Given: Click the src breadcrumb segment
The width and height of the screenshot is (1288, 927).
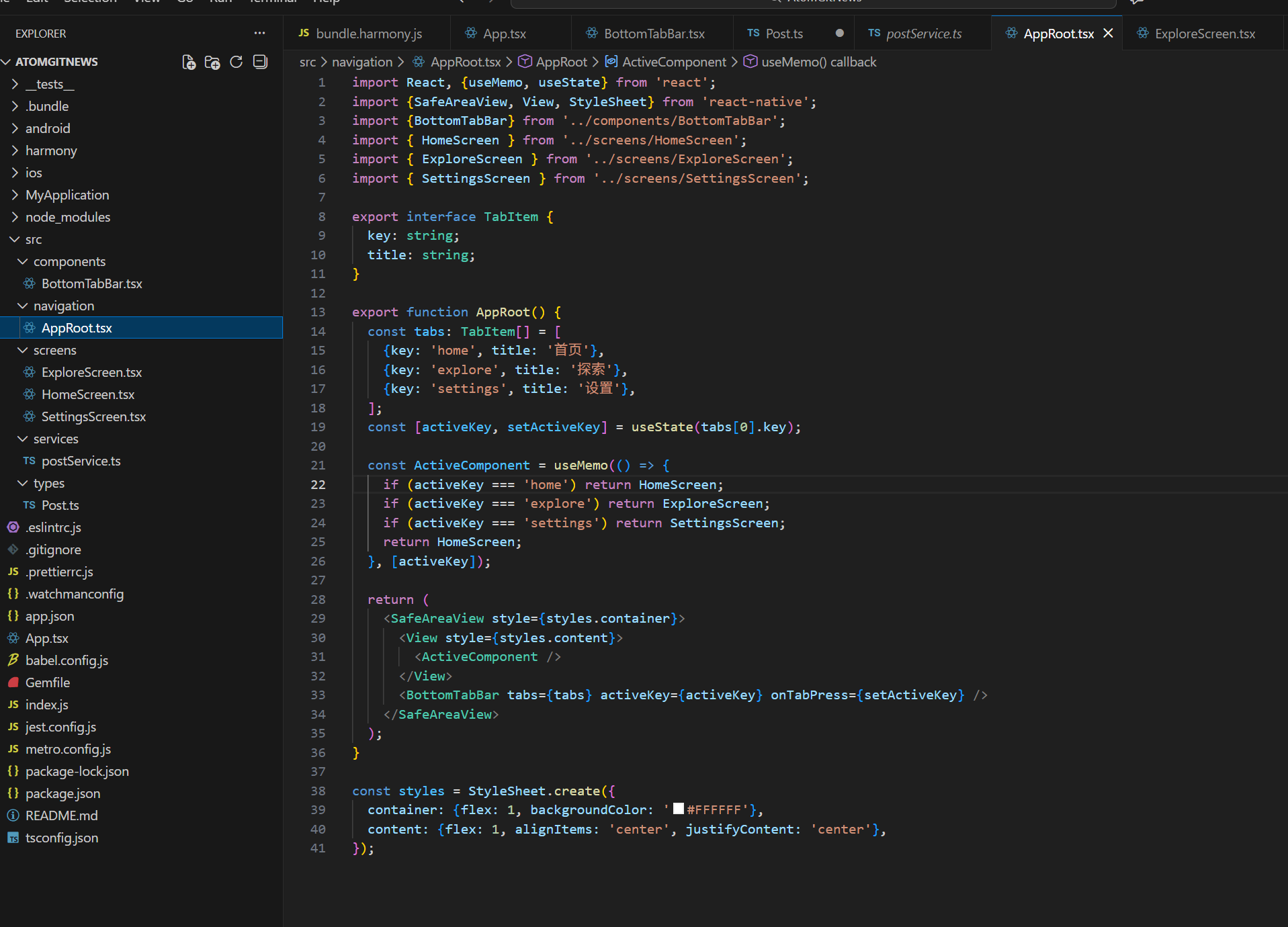Looking at the screenshot, I should point(308,62).
